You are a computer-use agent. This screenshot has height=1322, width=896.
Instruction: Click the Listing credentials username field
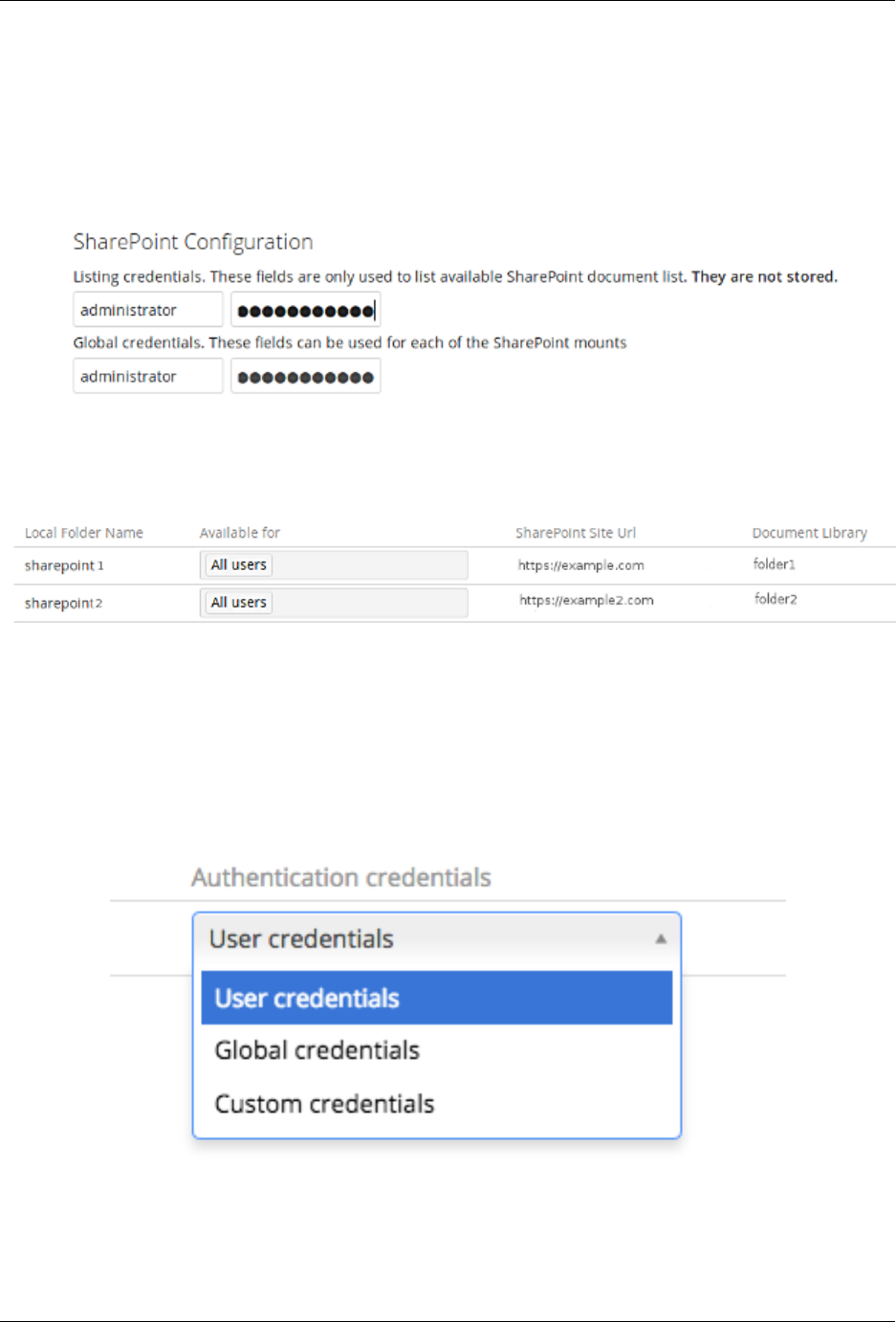click(x=147, y=310)
